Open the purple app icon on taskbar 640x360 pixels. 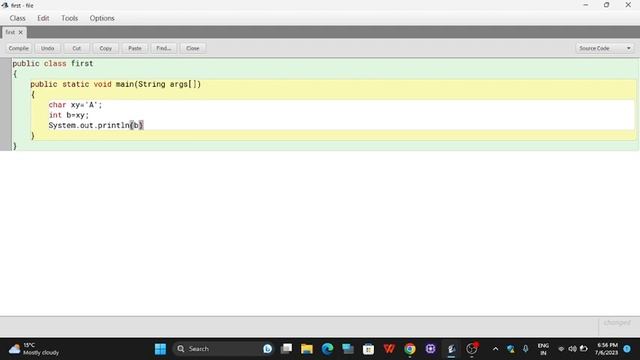(430, 349)
